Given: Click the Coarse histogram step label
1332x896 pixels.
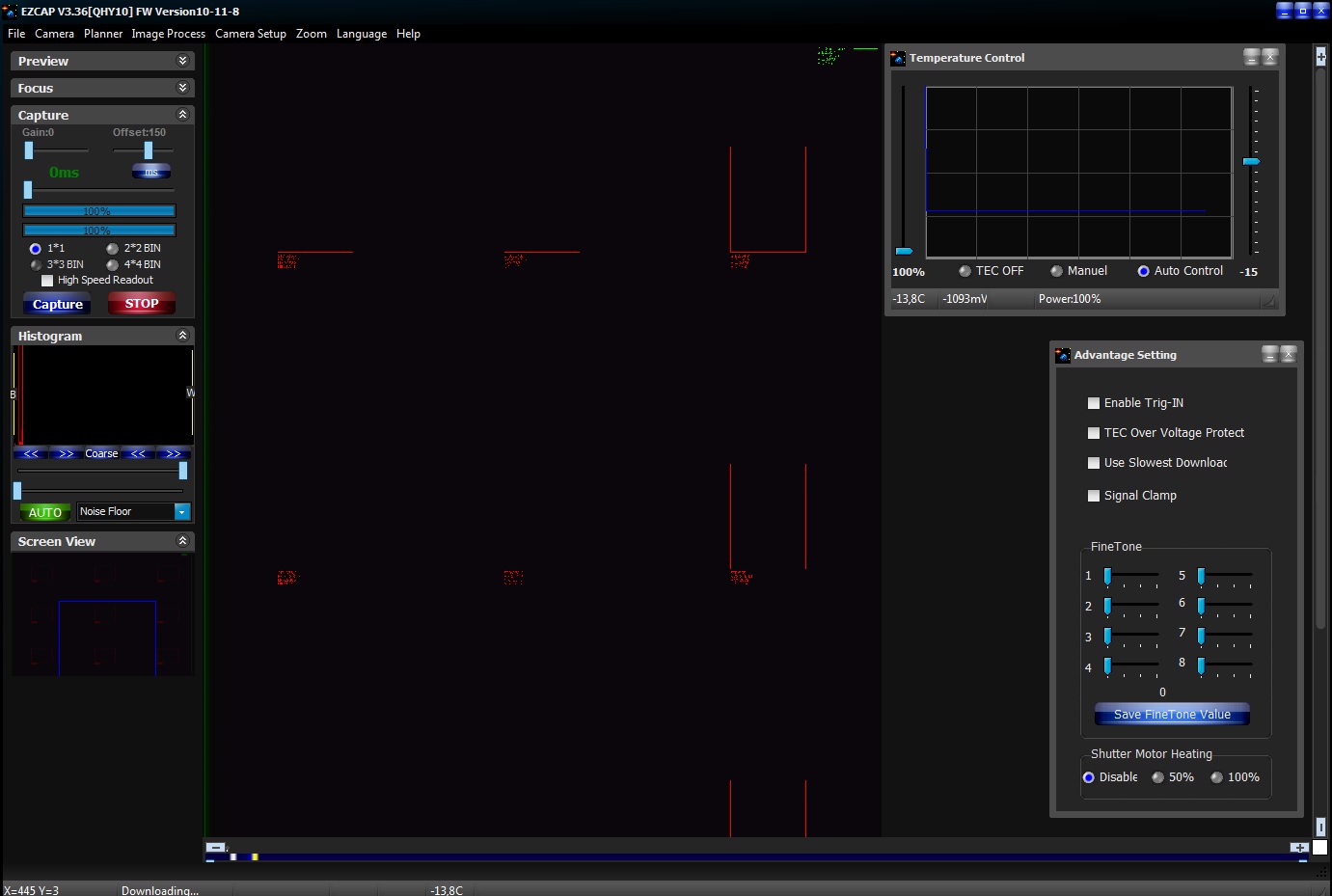Looking at the screenshot, I should point(101,453).
